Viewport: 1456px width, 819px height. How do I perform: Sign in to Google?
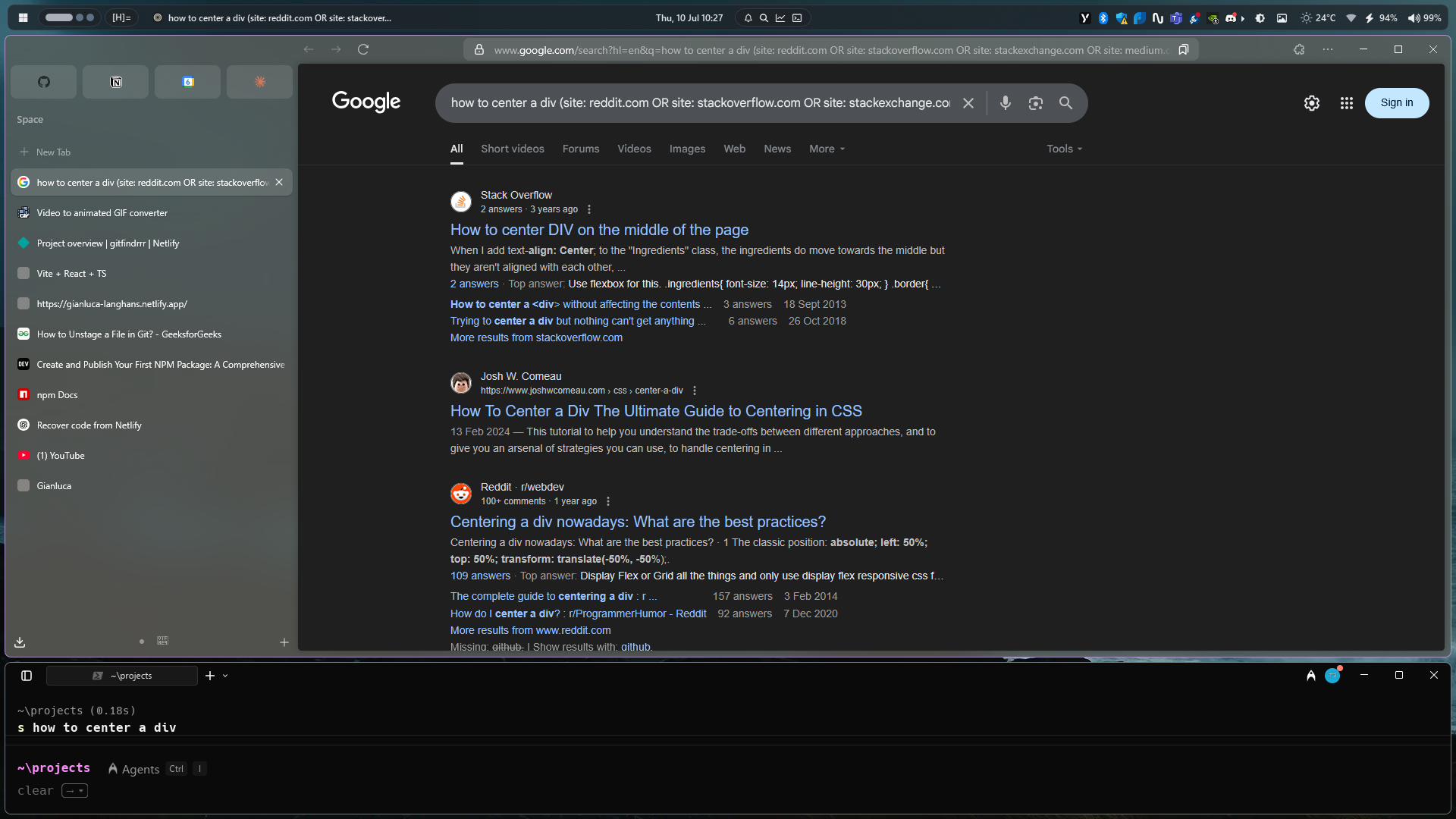point(1397,103)
